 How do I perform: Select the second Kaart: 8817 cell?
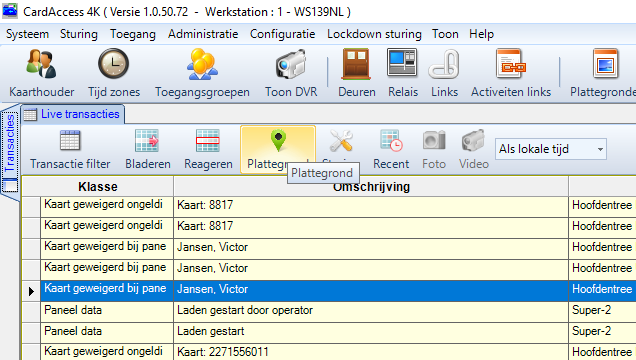371,228
